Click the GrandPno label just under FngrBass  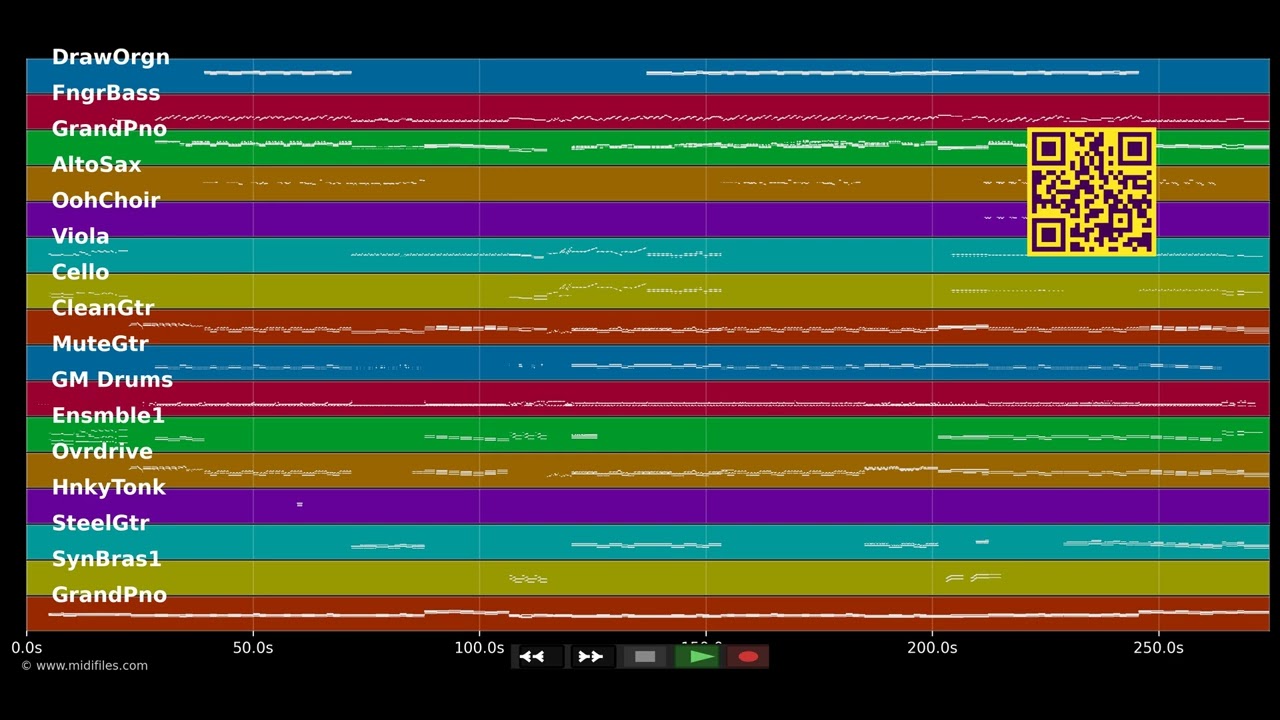(109, 129)
